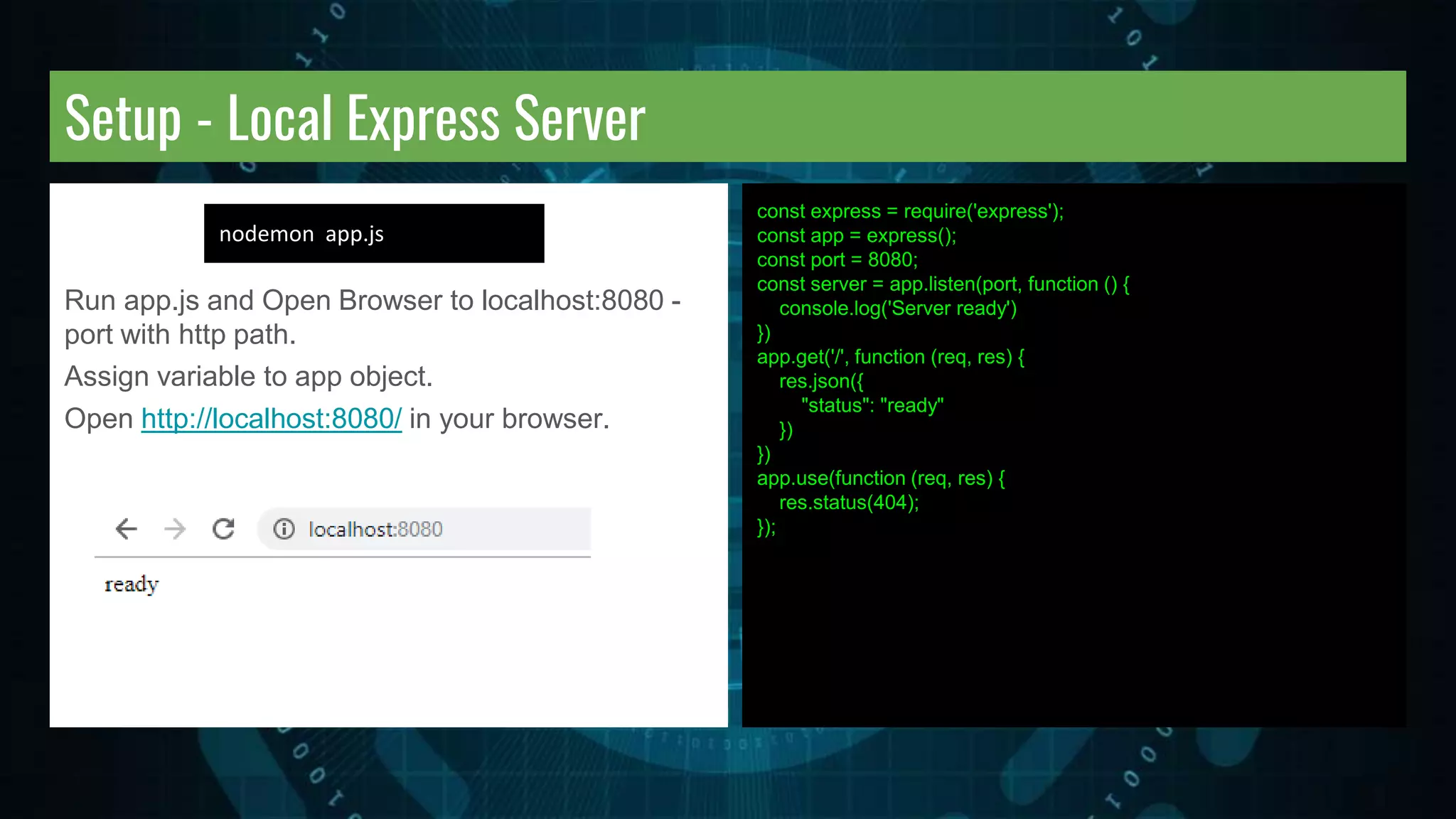Click the line 'const app = express();'
Screen dimensions: 1456x819
point(857,235)
